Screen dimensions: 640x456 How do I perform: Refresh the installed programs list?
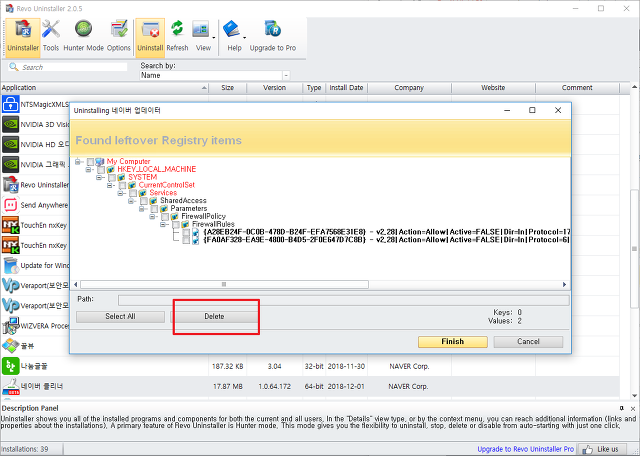pyautogui.click(x=177, y=37)
